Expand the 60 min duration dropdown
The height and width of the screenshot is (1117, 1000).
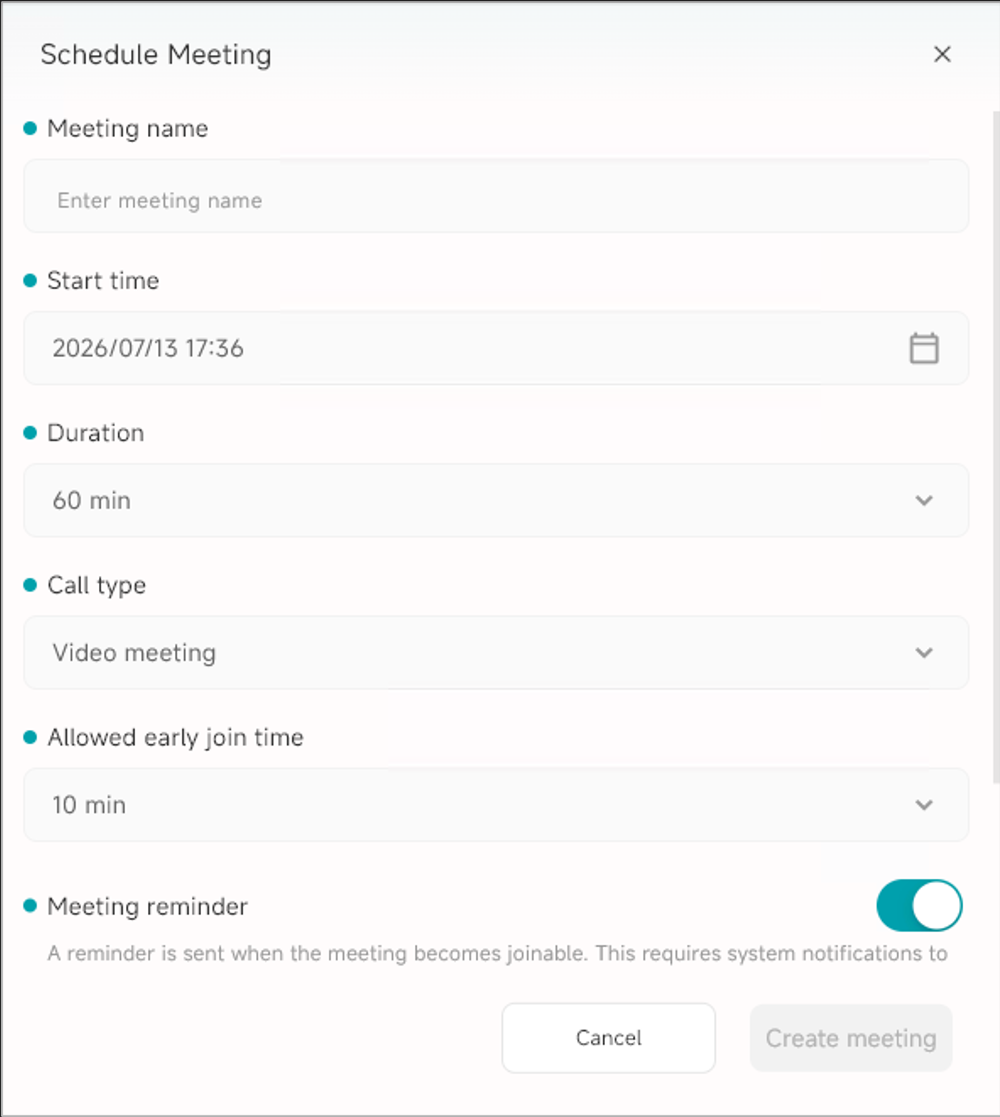(496, 501)
